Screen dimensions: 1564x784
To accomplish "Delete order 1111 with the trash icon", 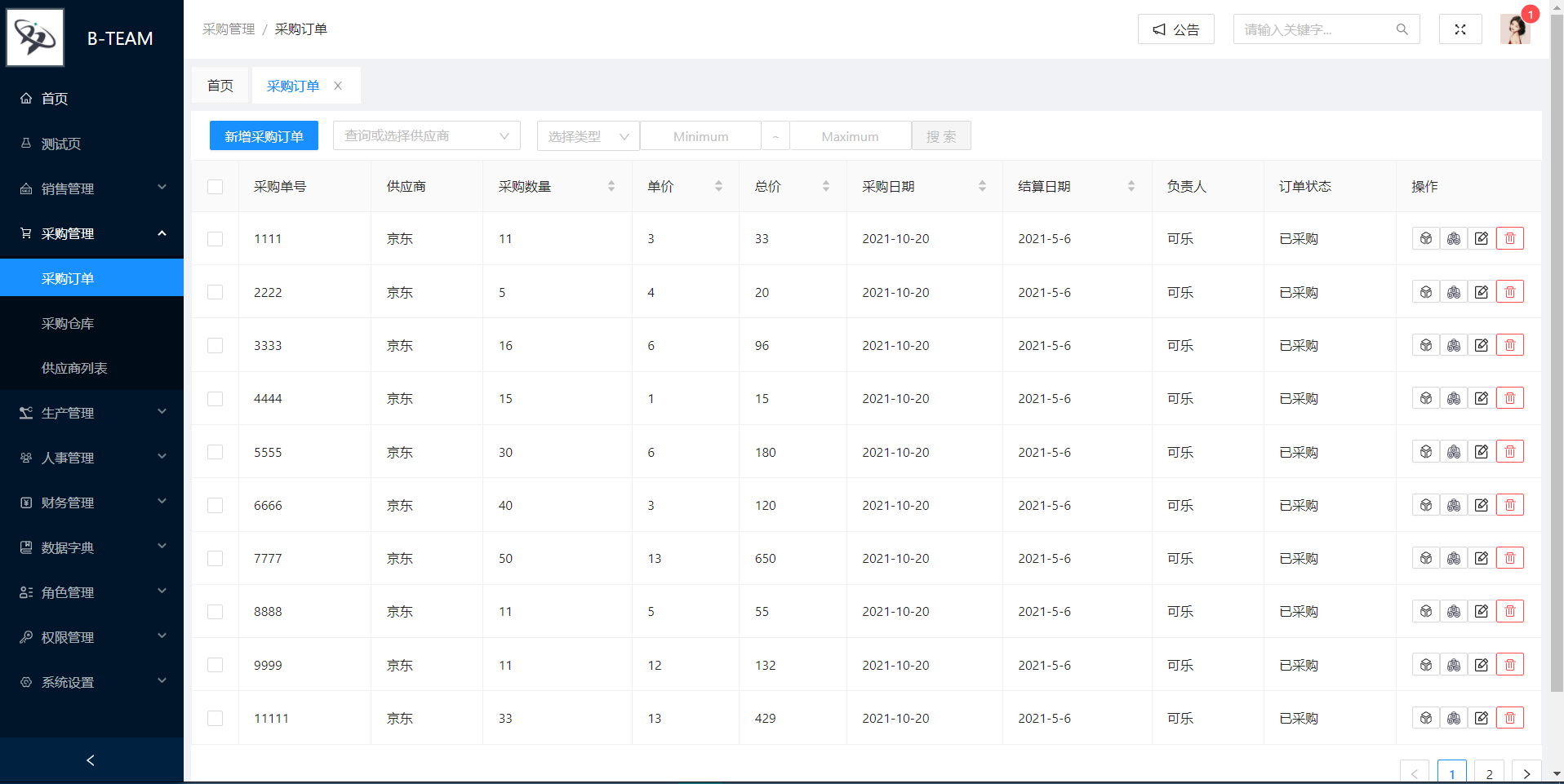I will (1509, 238).
